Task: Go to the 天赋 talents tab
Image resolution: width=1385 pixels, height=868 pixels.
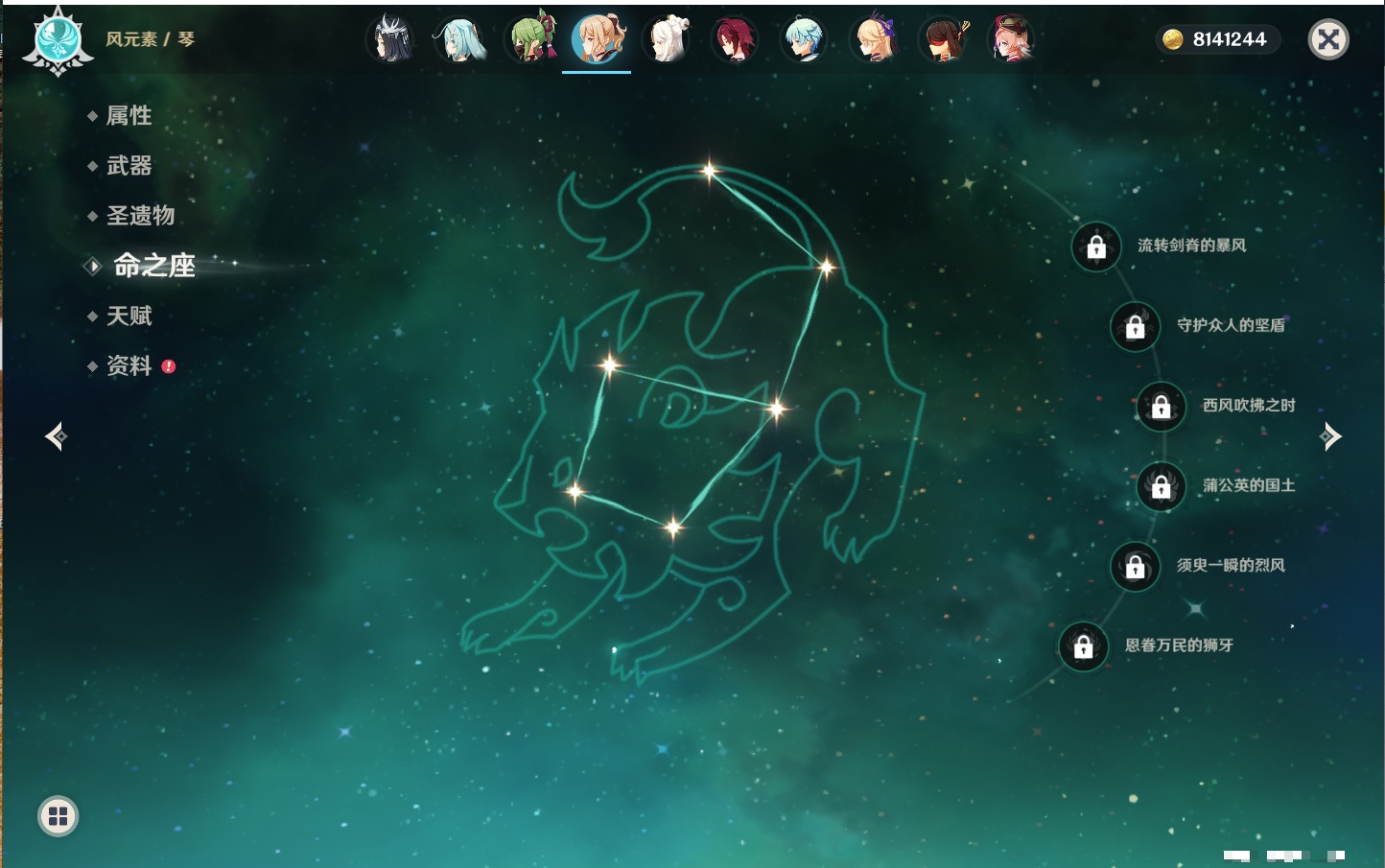Action: tap(129, 316)
